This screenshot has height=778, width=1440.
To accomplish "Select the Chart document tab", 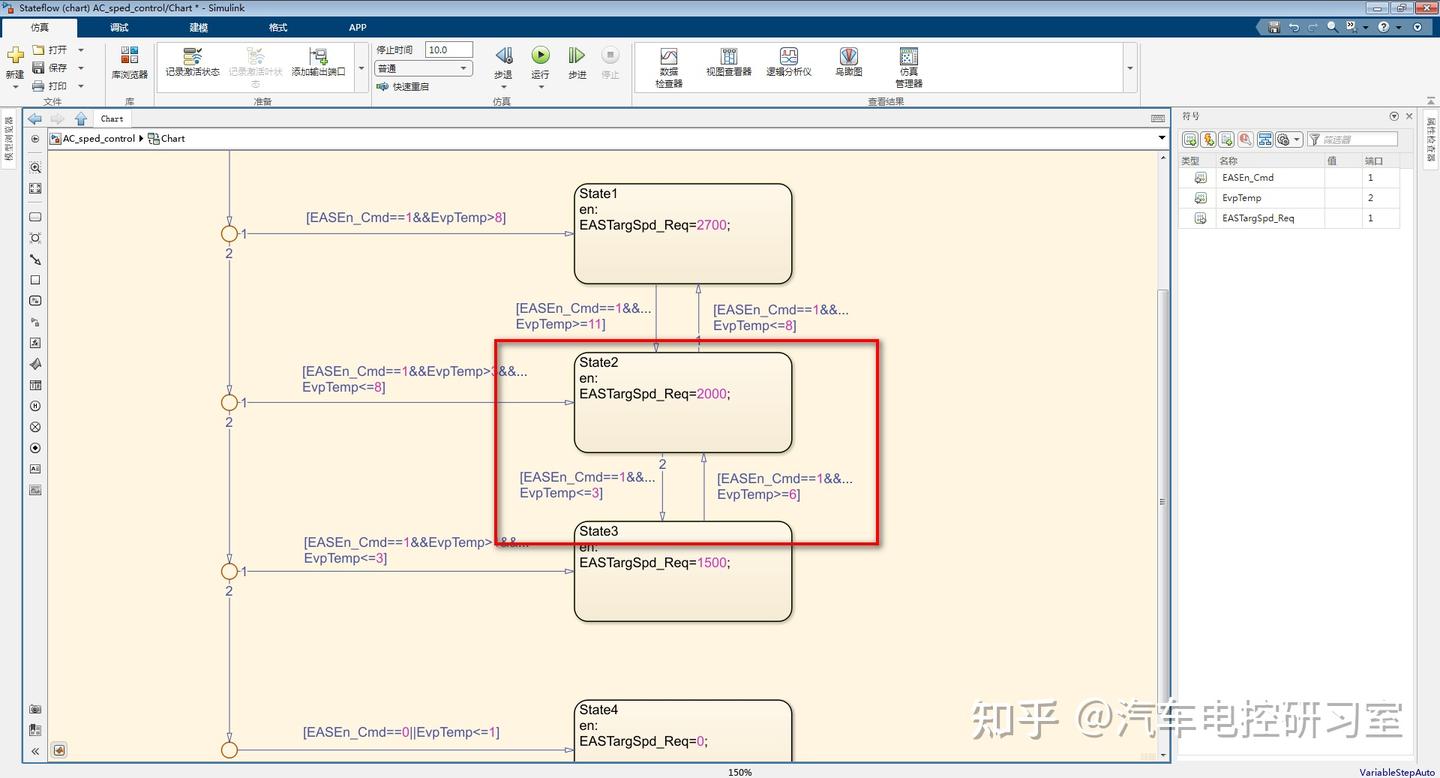I will [111, 118].
